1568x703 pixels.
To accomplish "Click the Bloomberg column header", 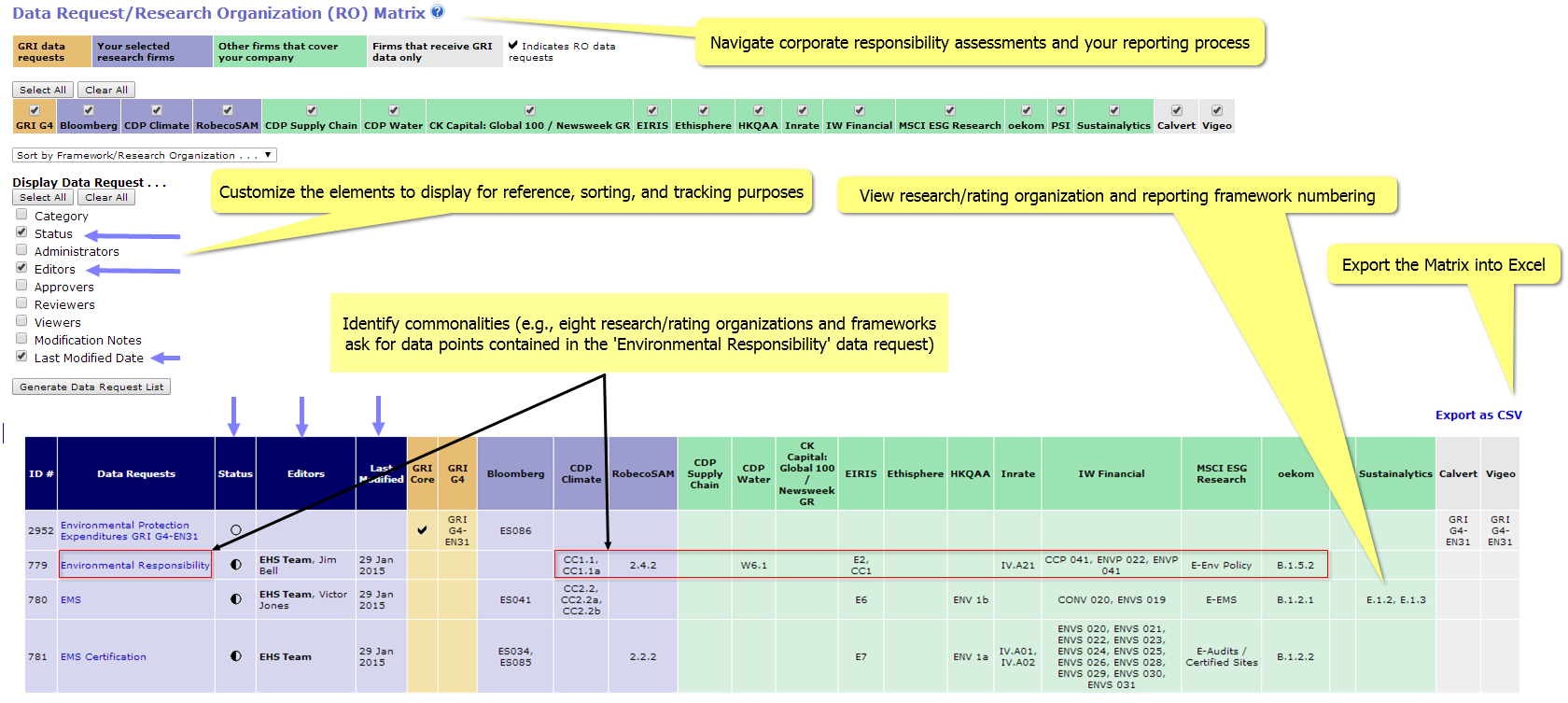I will (515, 474).
